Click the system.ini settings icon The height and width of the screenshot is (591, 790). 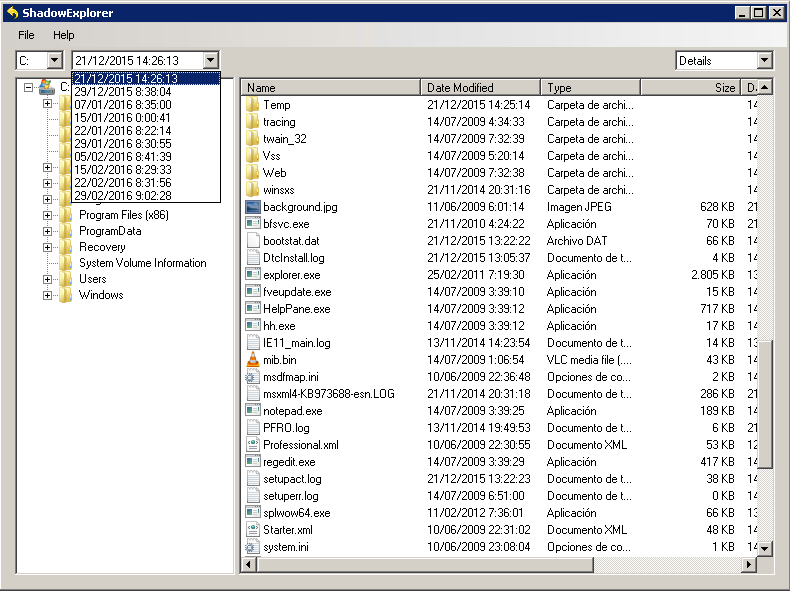point(251,547)
